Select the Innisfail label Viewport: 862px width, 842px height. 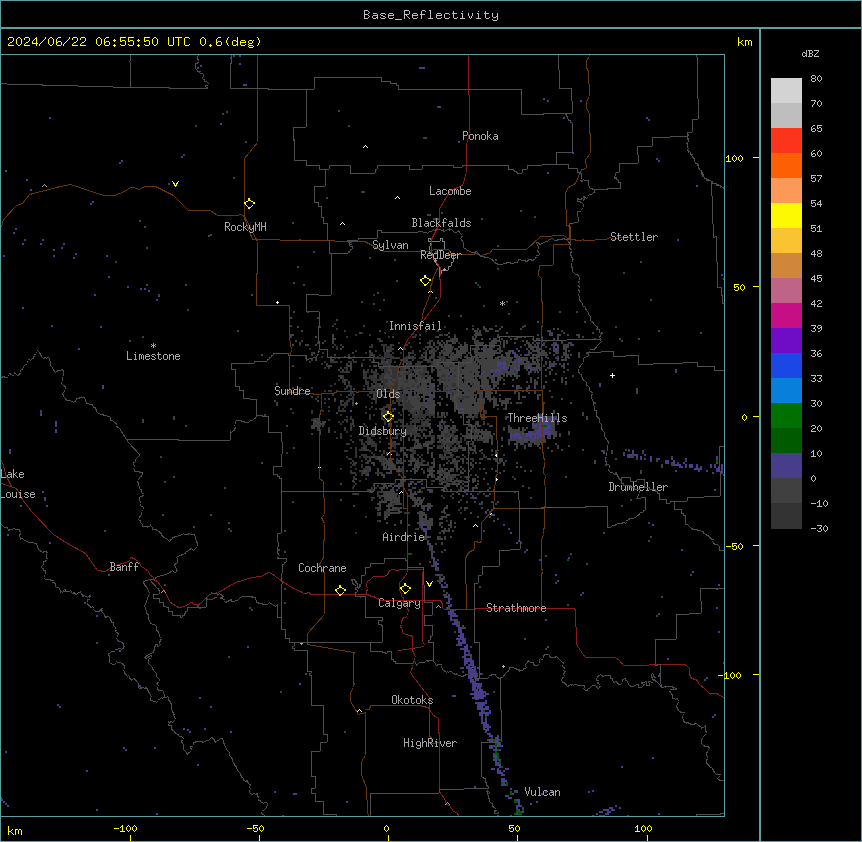click(415, 326)
